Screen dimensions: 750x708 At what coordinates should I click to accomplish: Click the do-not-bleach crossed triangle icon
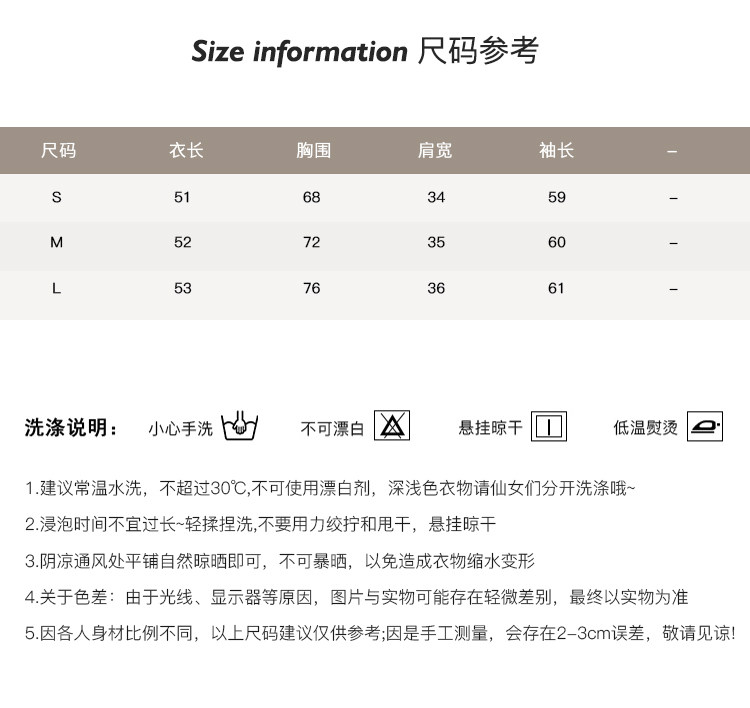(392, 427)
